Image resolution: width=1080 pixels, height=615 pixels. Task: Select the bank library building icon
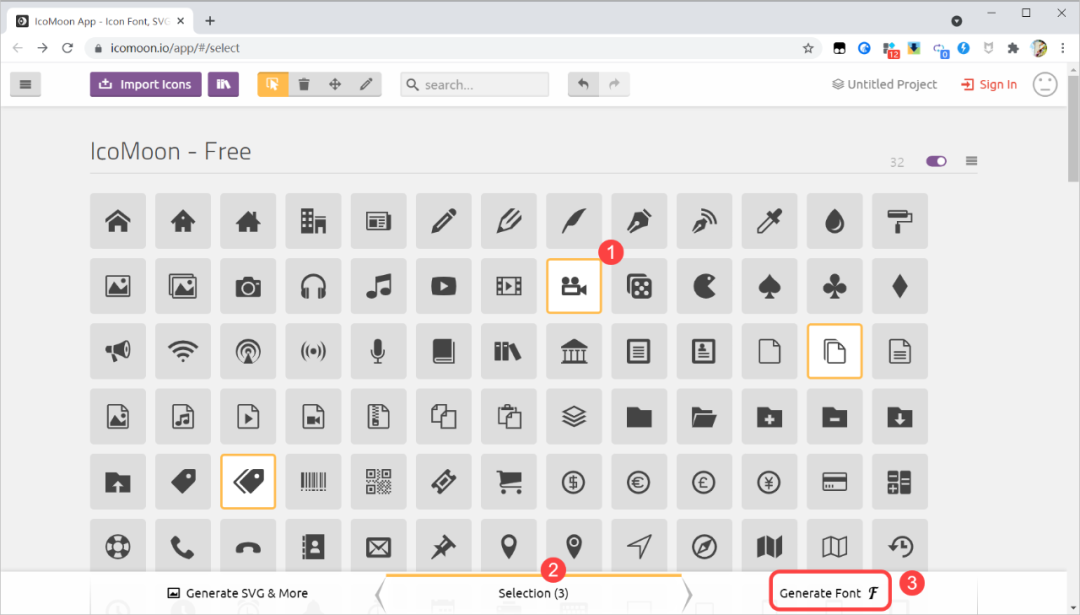[574, 351]
